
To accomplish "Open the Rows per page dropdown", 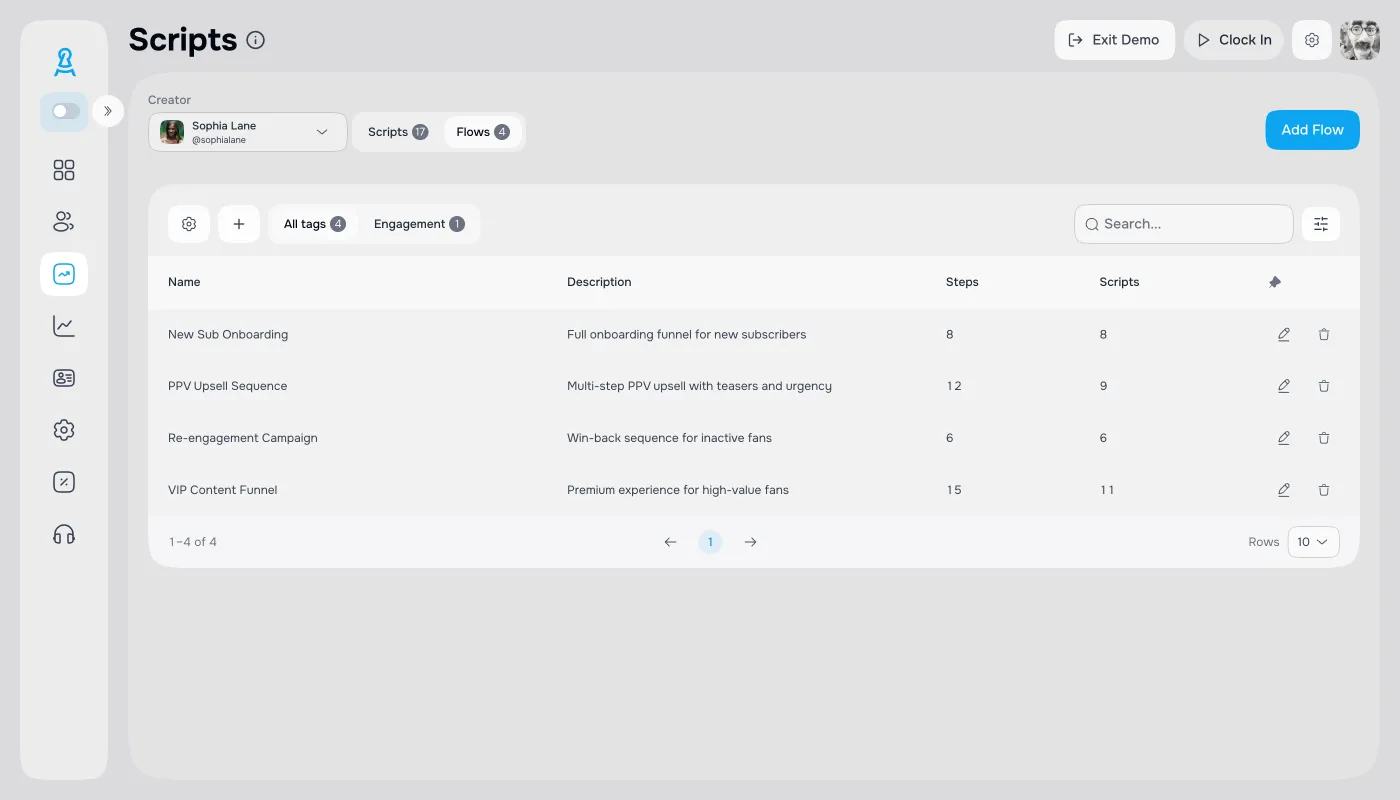I will click(x=1312, y=542).
